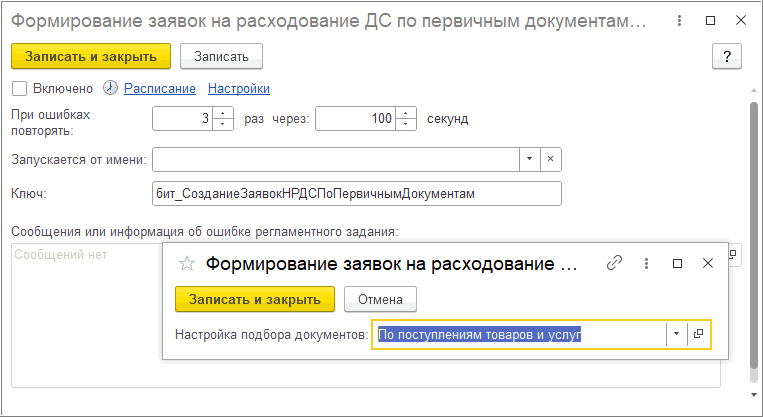Open the Настройки link

[238, 88]
